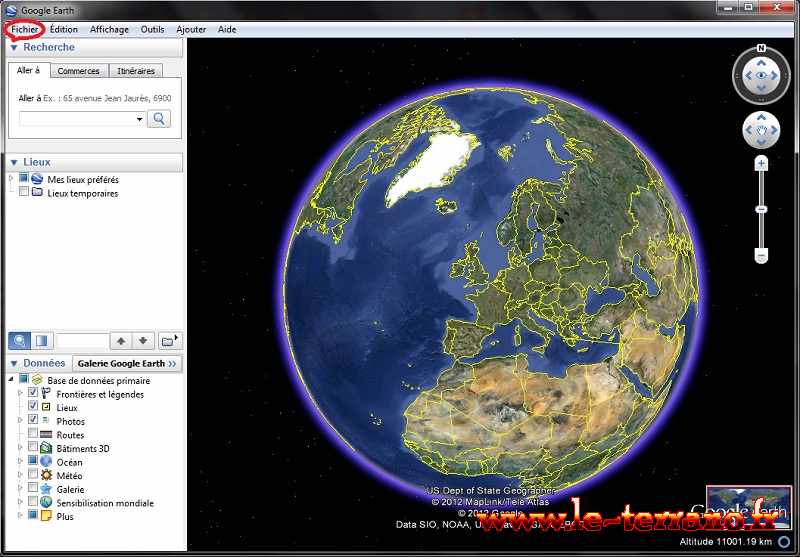
Task: Toggle the transparency panel icon in Lieux toolbar
Action: point(42,340)
